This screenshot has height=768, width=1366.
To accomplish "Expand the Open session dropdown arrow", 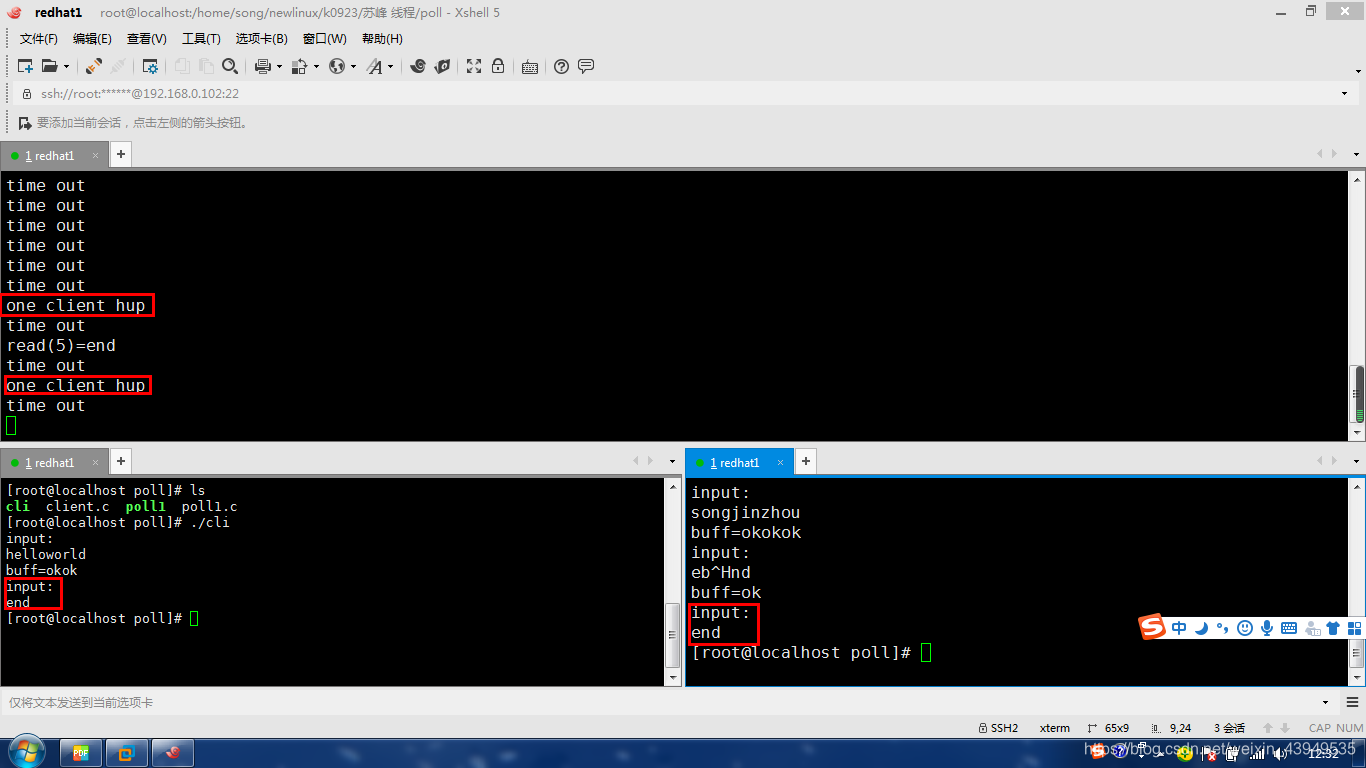I will pyautogui.click(x=67, y=67).
